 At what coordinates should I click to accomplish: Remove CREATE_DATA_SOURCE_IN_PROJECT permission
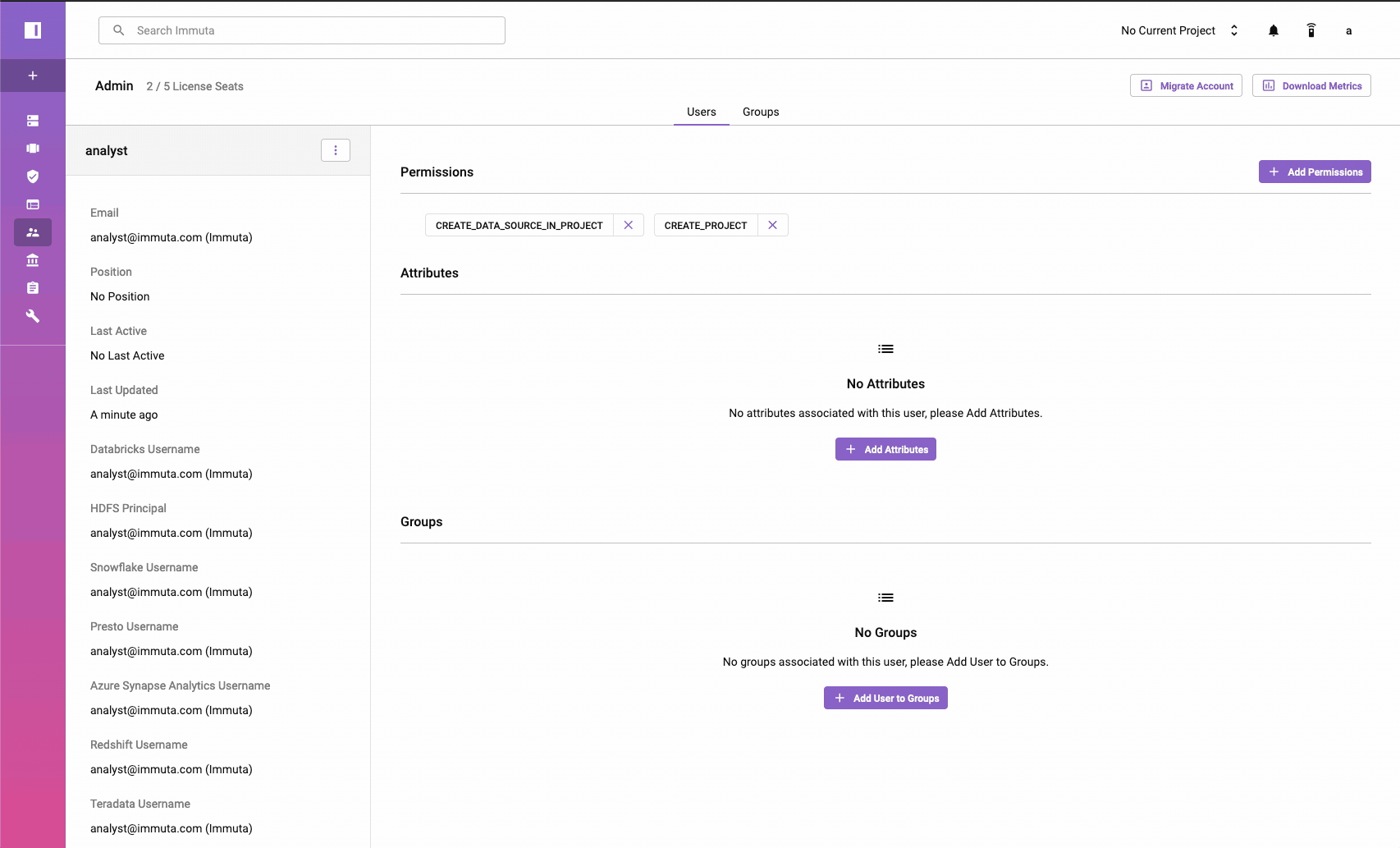629,225
